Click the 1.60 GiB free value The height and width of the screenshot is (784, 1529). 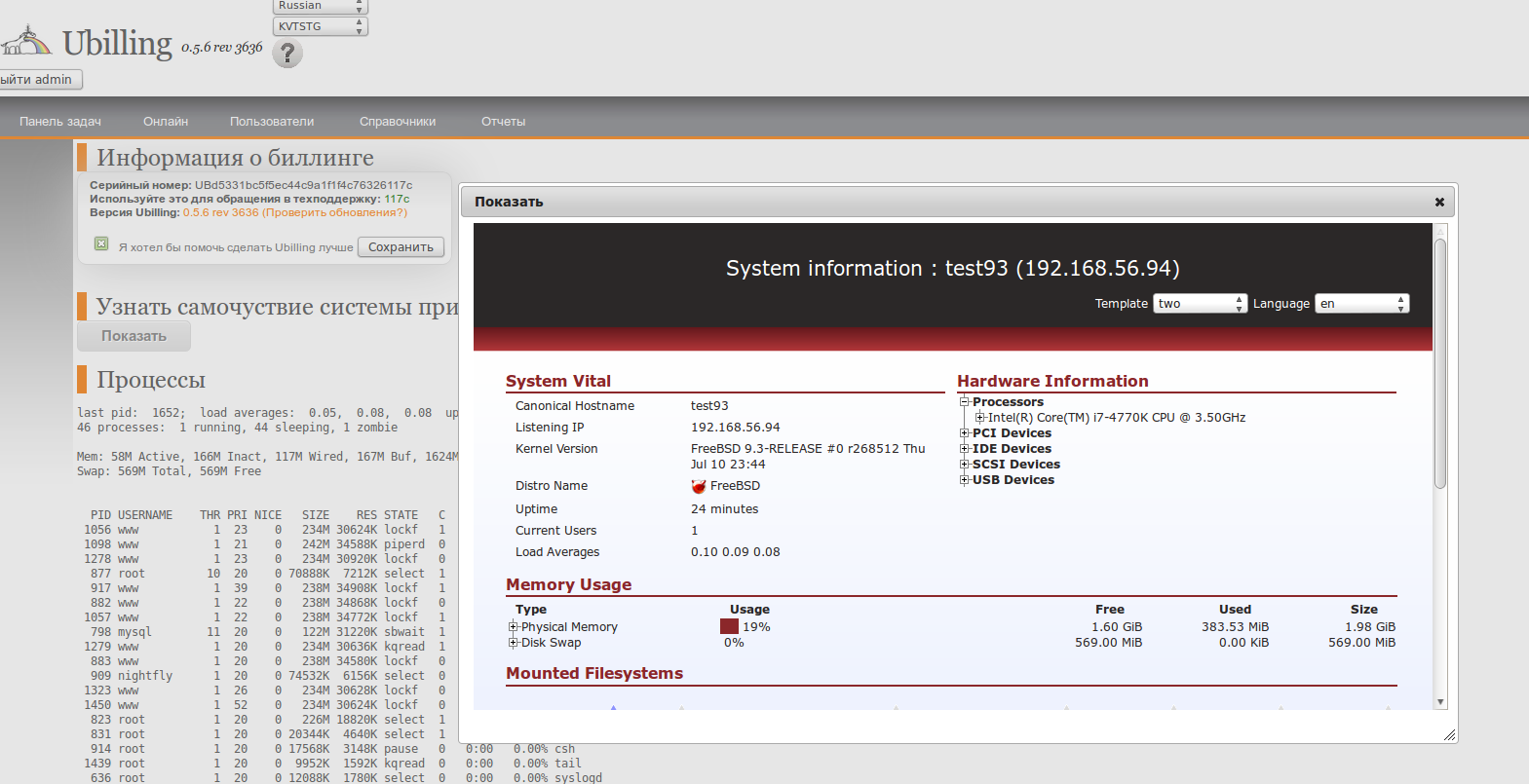(x=1117, y=627)
